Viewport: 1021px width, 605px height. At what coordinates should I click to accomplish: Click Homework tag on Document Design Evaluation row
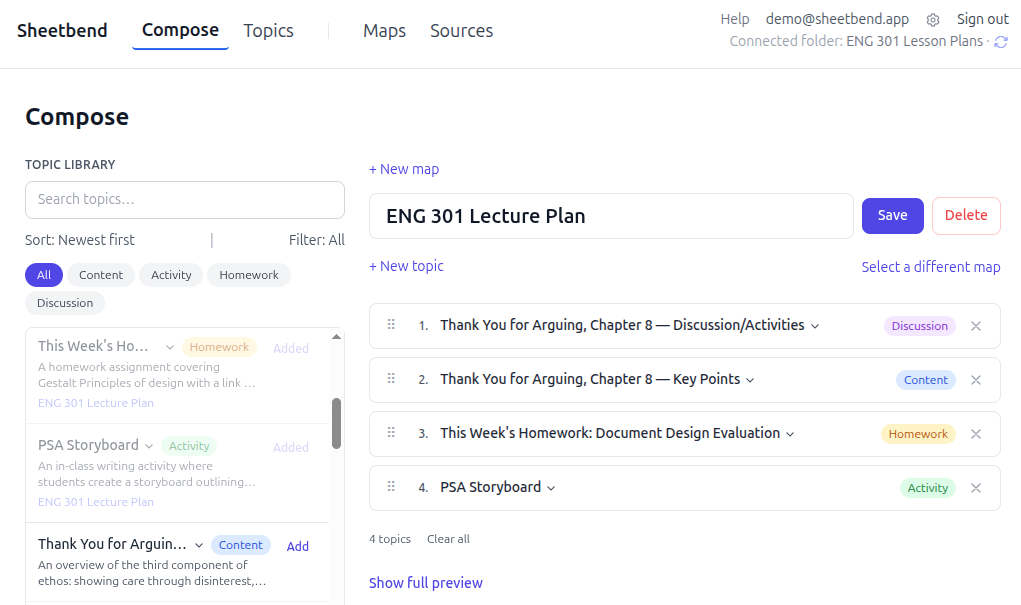(918, 434)
